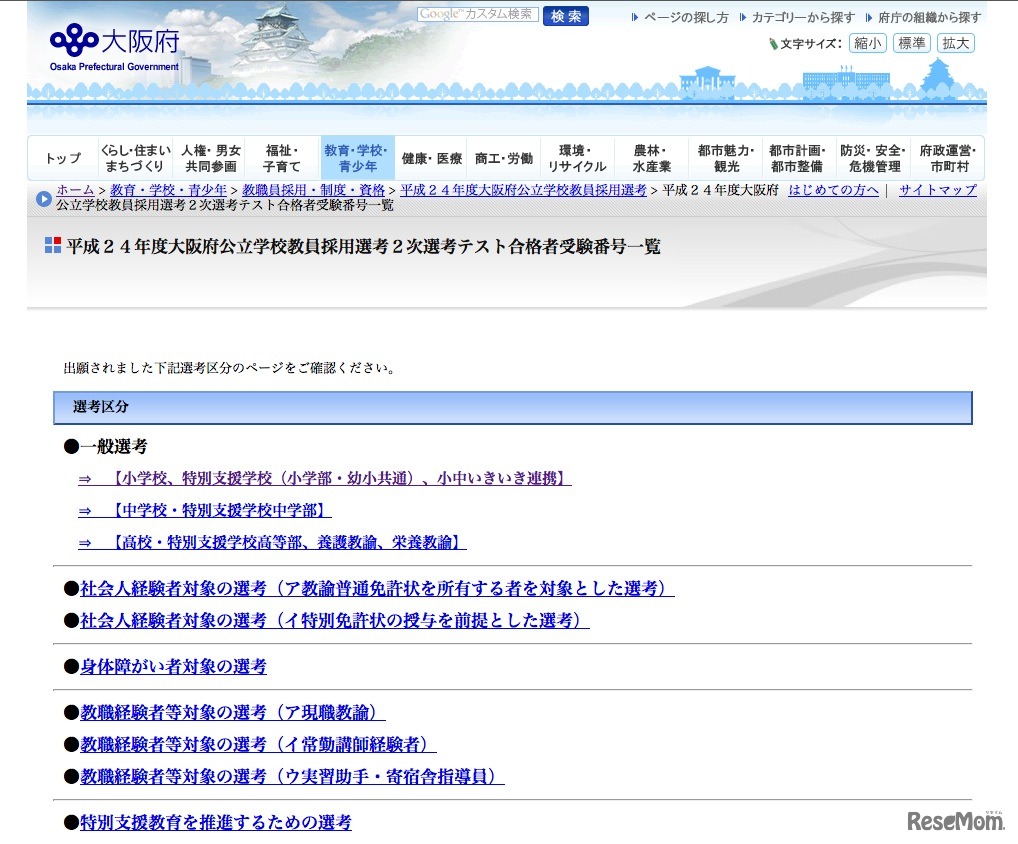
Task: Shrink text size with 縮小 button
Action: click(867, 43)
